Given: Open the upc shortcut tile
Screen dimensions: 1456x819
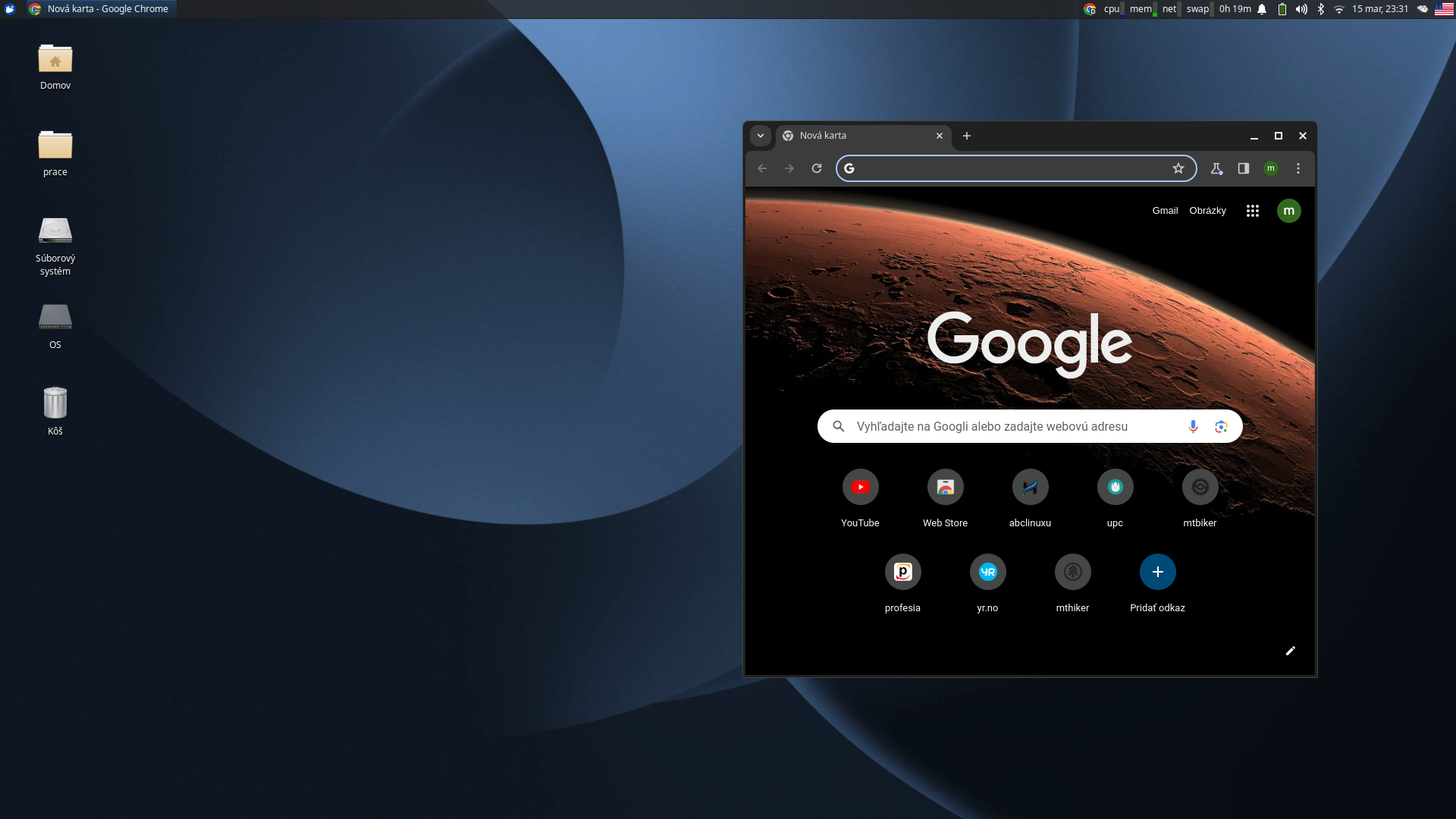Looking at the screenshot, I should coord(1115,498).
